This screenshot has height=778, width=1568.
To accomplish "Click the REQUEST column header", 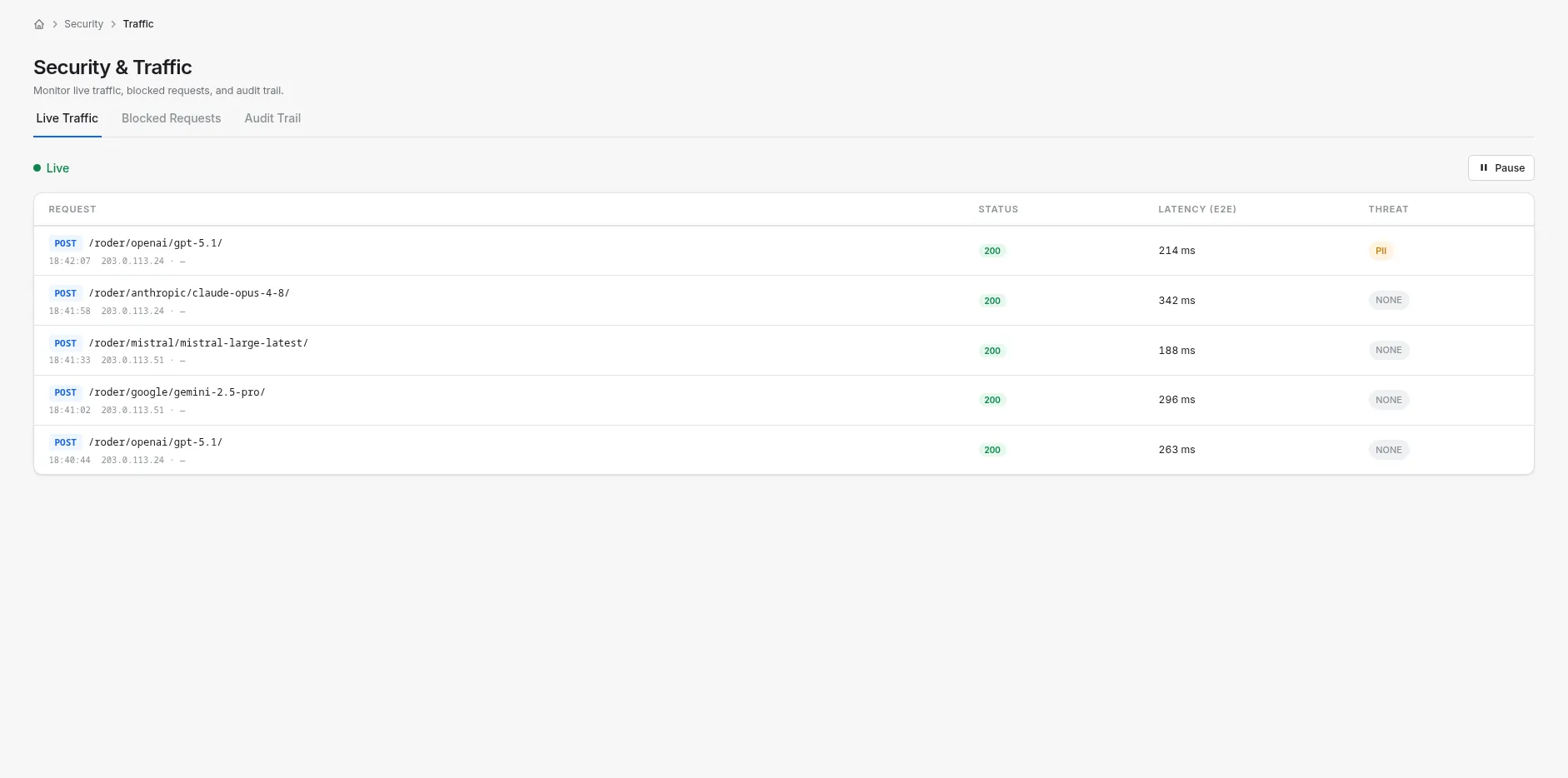I will 72,209.
